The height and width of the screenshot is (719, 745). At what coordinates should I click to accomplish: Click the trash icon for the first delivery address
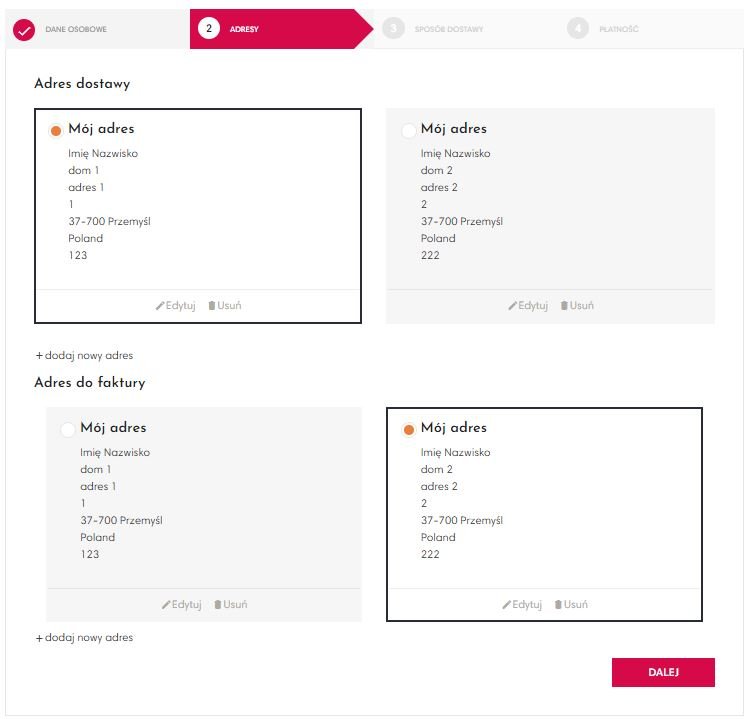coord(212,306)
